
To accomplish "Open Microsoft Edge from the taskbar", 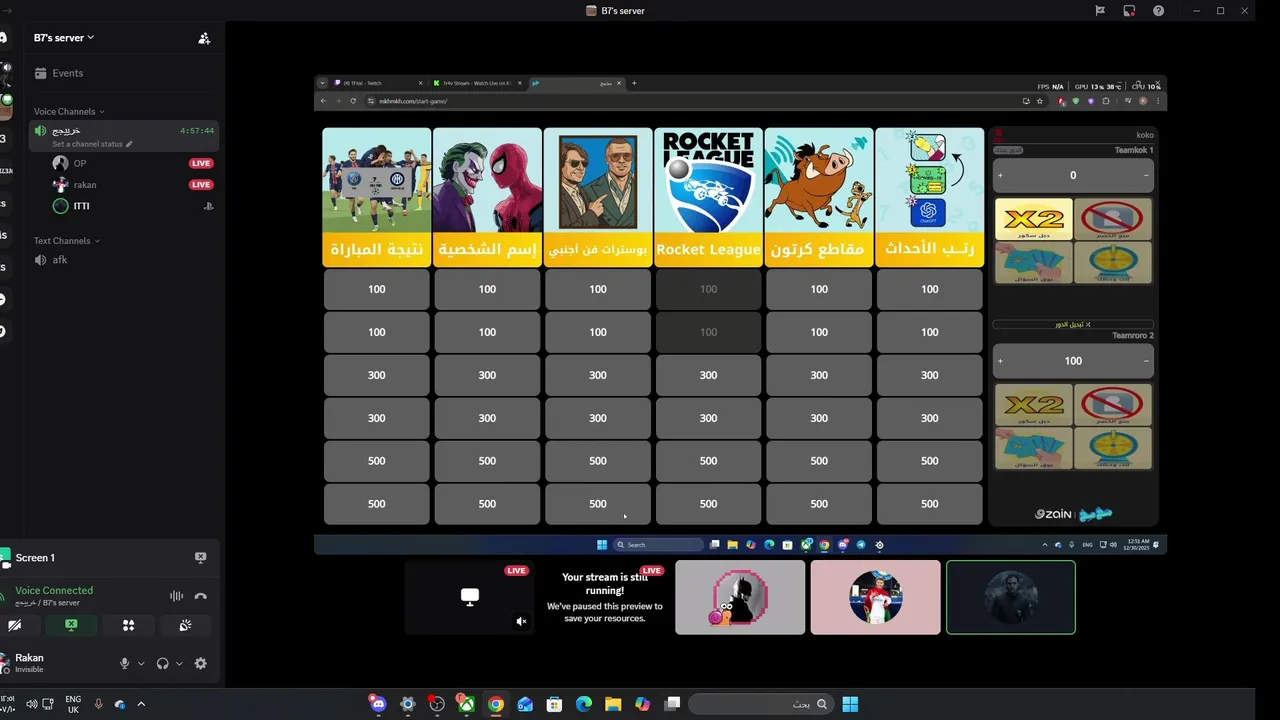I will (x=584, y=704).
